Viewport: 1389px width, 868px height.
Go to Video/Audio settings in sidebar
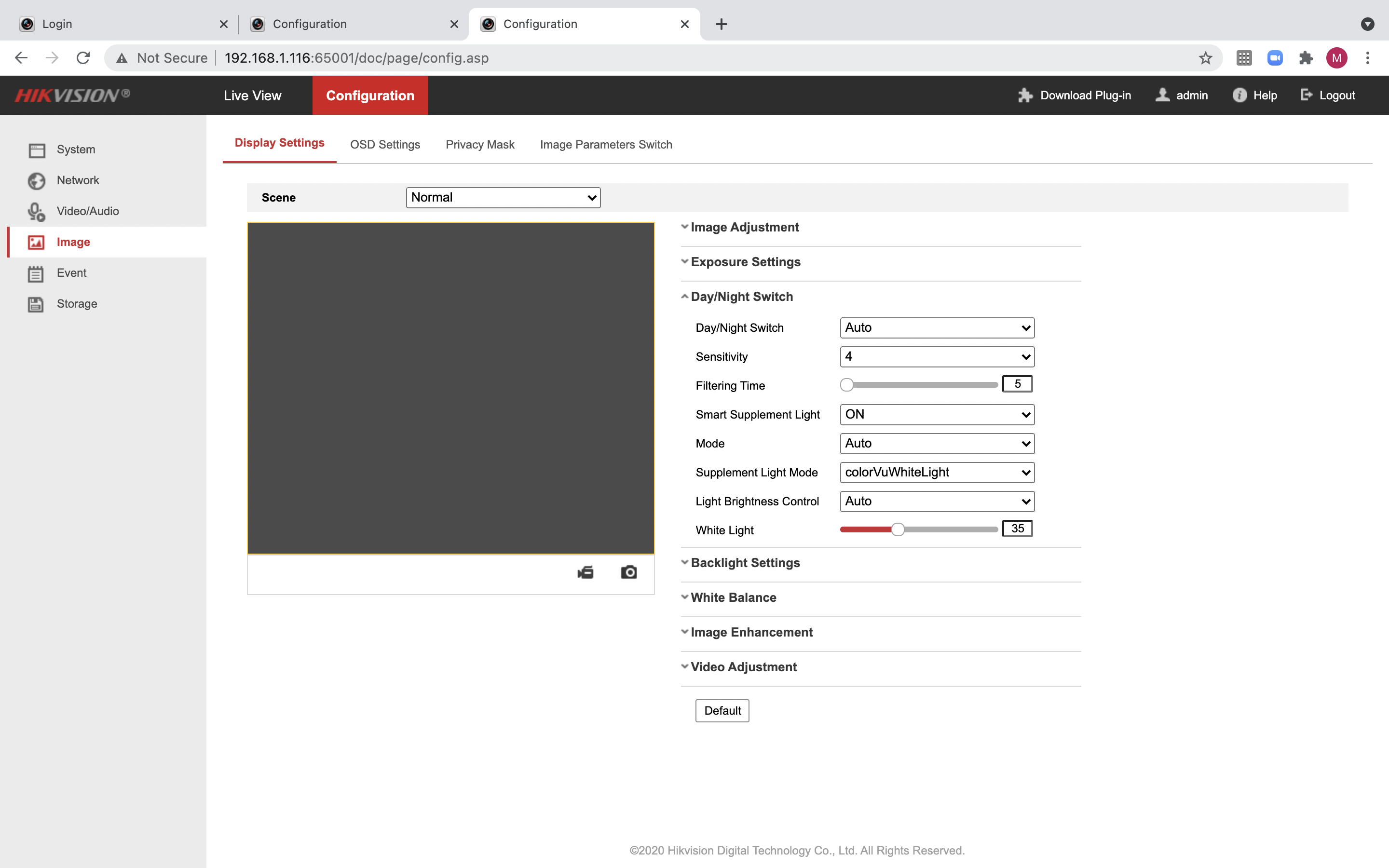(87, 211)
